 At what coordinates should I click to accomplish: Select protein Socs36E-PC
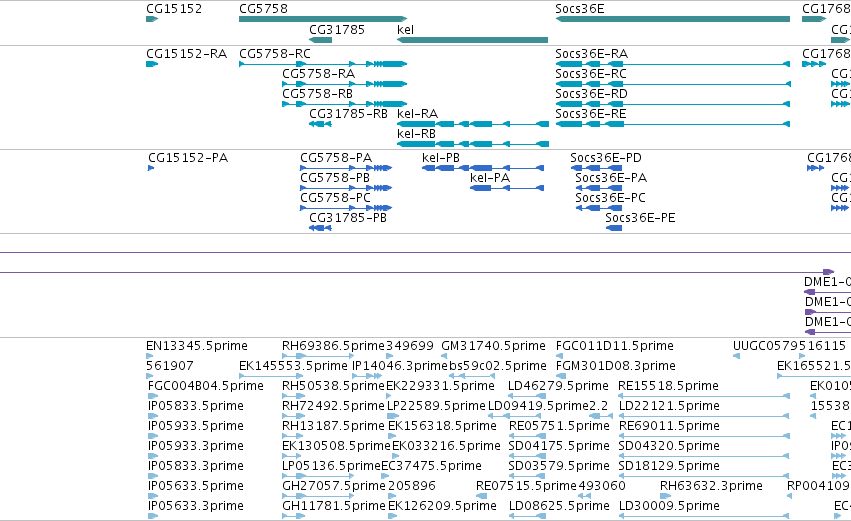(611, 198)
